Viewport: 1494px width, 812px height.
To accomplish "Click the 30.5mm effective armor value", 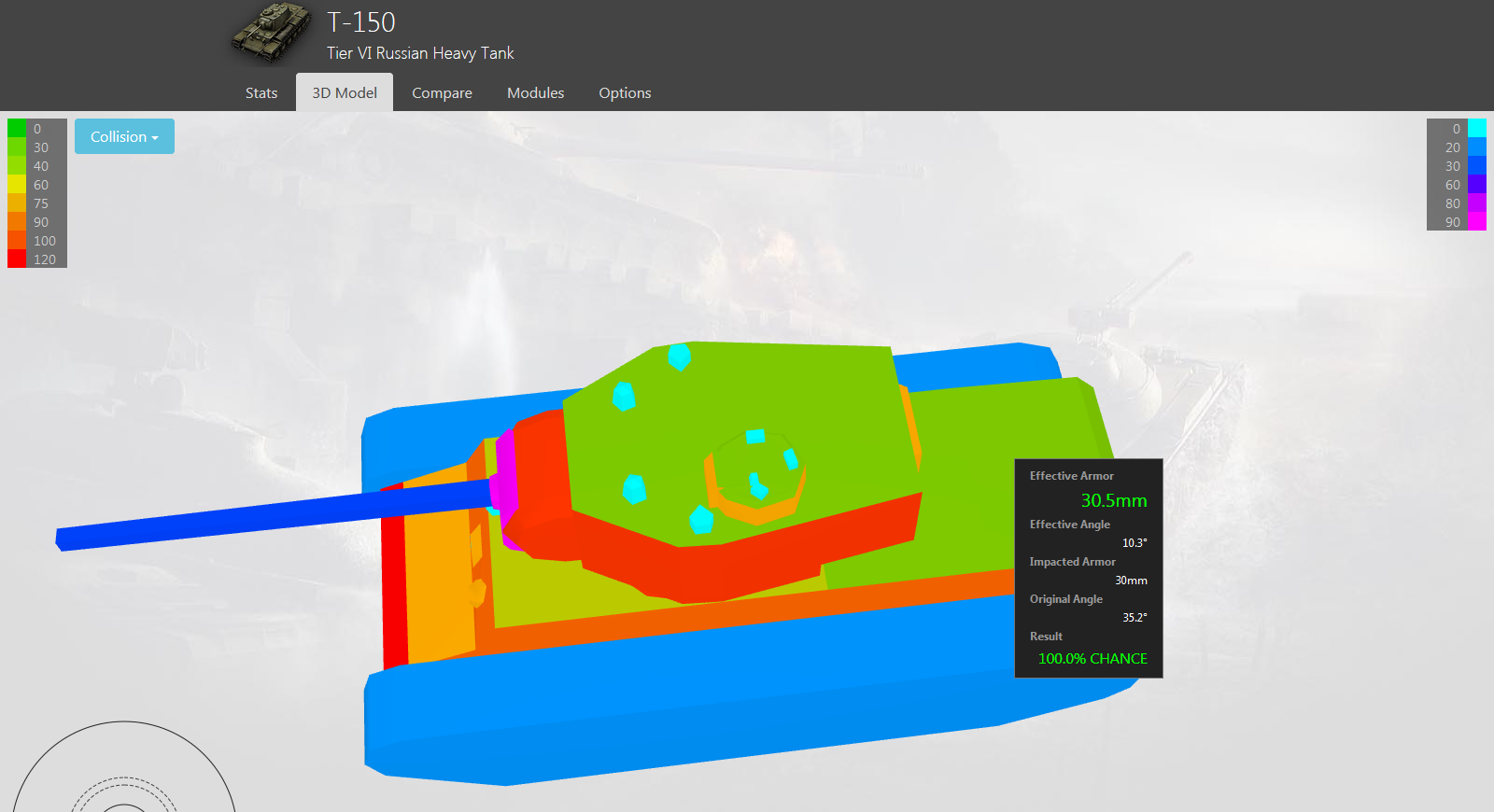I will click(1114, 500).
